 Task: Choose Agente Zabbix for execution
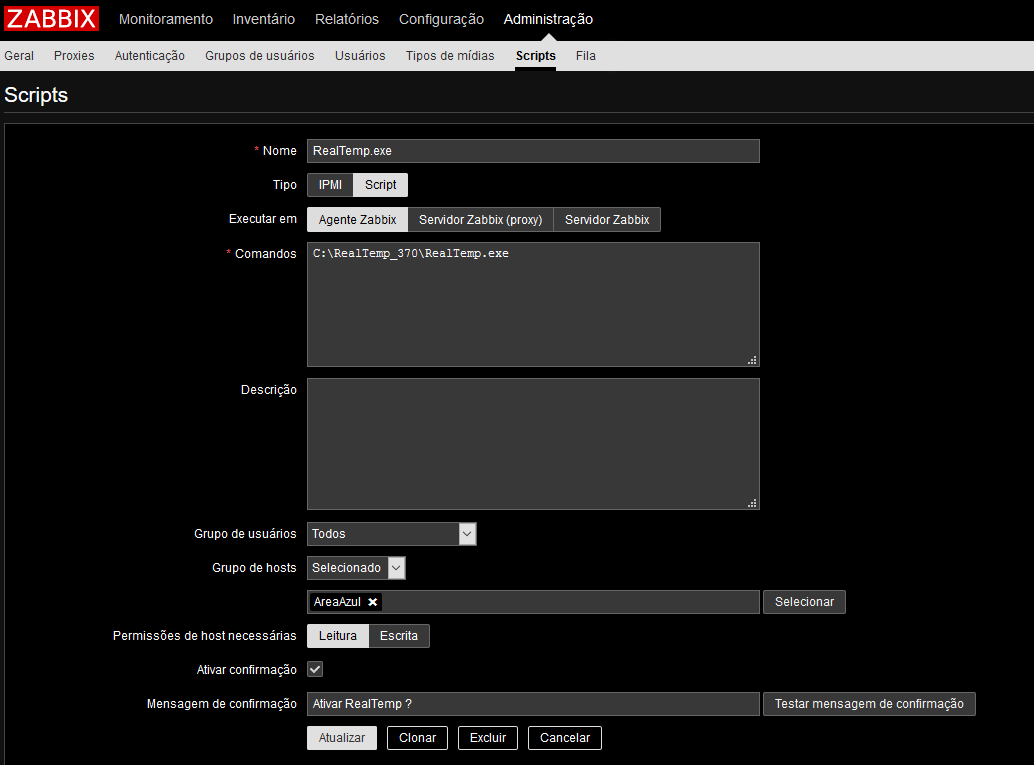[x=357, y=220]
